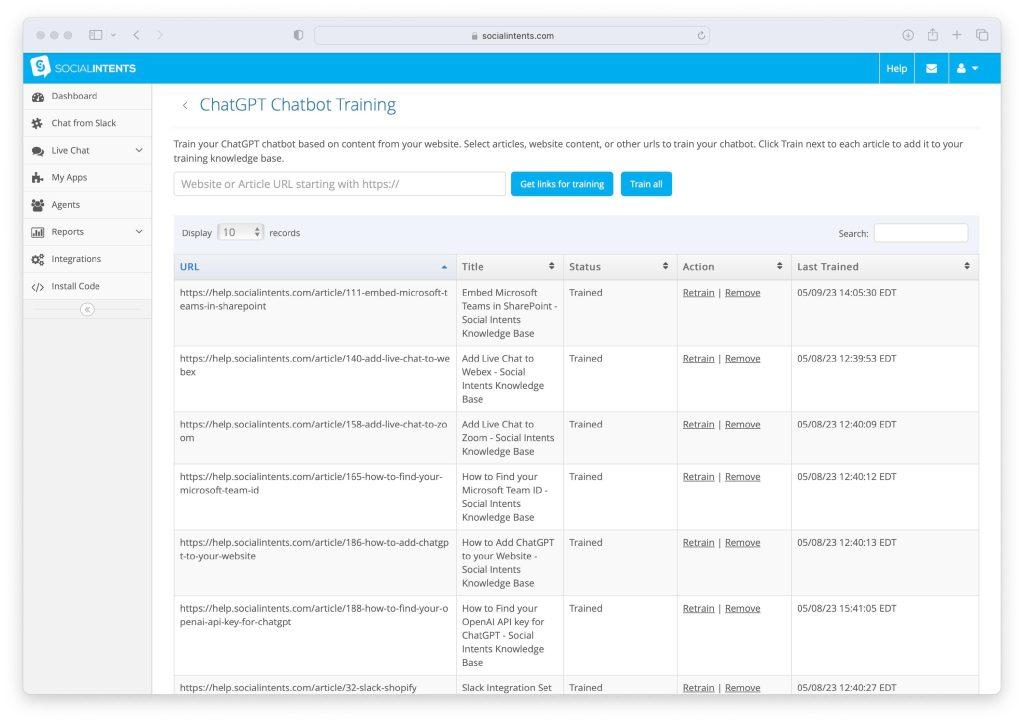Viewport: 1024px width, 723px height.
Task: Retrain the add-live-chat-to-zoom article
Action: [698, 425]
